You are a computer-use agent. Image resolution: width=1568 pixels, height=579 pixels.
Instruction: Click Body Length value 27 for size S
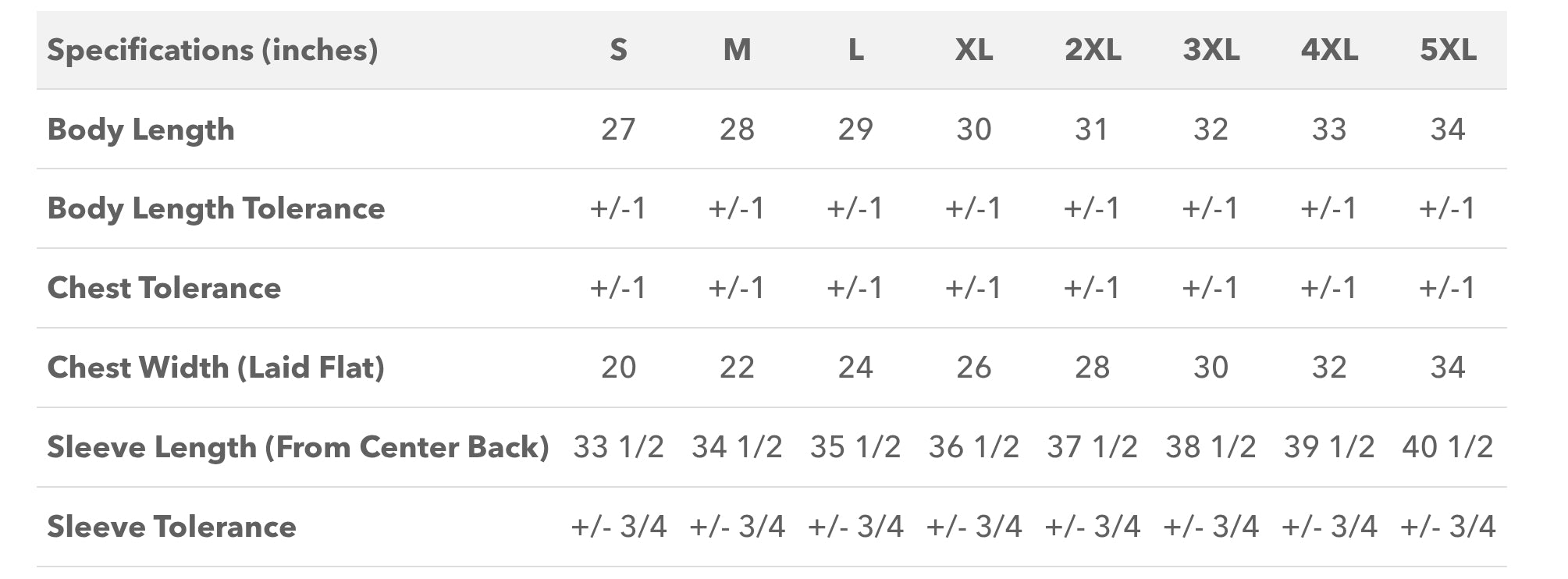click(x=618, y=130)
